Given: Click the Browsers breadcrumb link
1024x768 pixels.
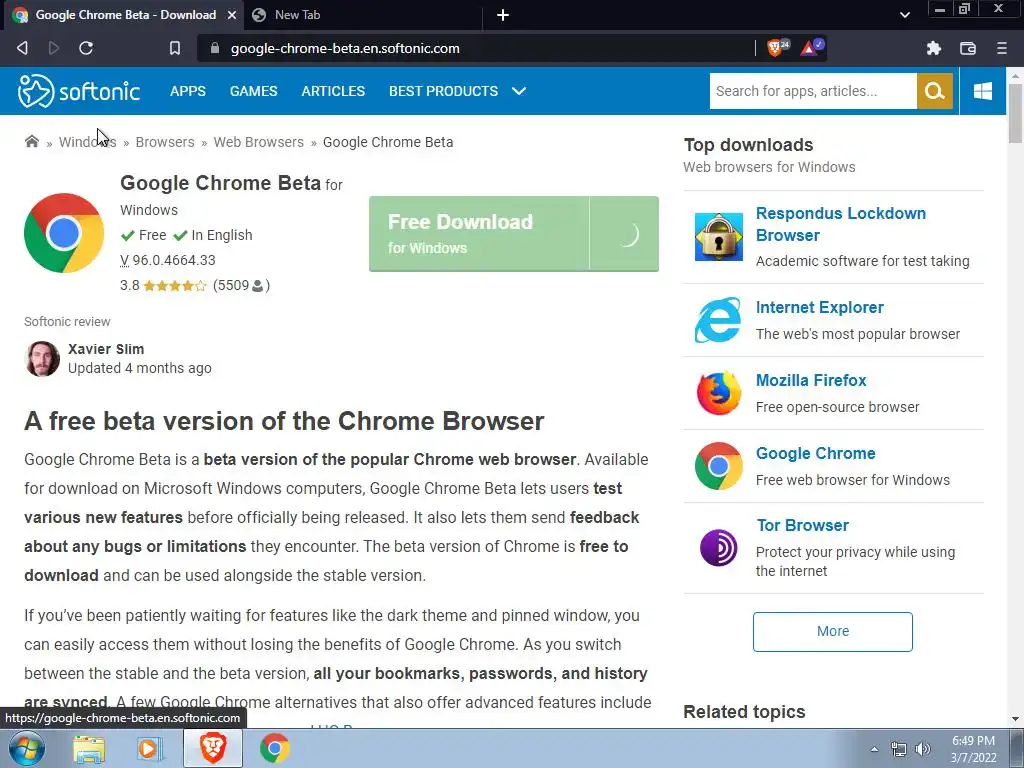Looking at the screenshot, I should (x=165, y=142).
